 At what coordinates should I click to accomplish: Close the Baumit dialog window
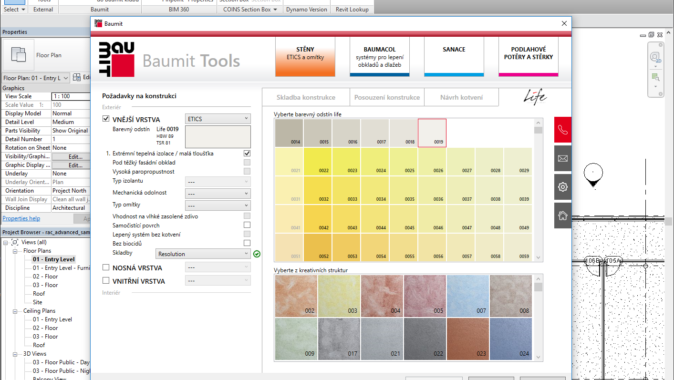[x=564, y=24]
